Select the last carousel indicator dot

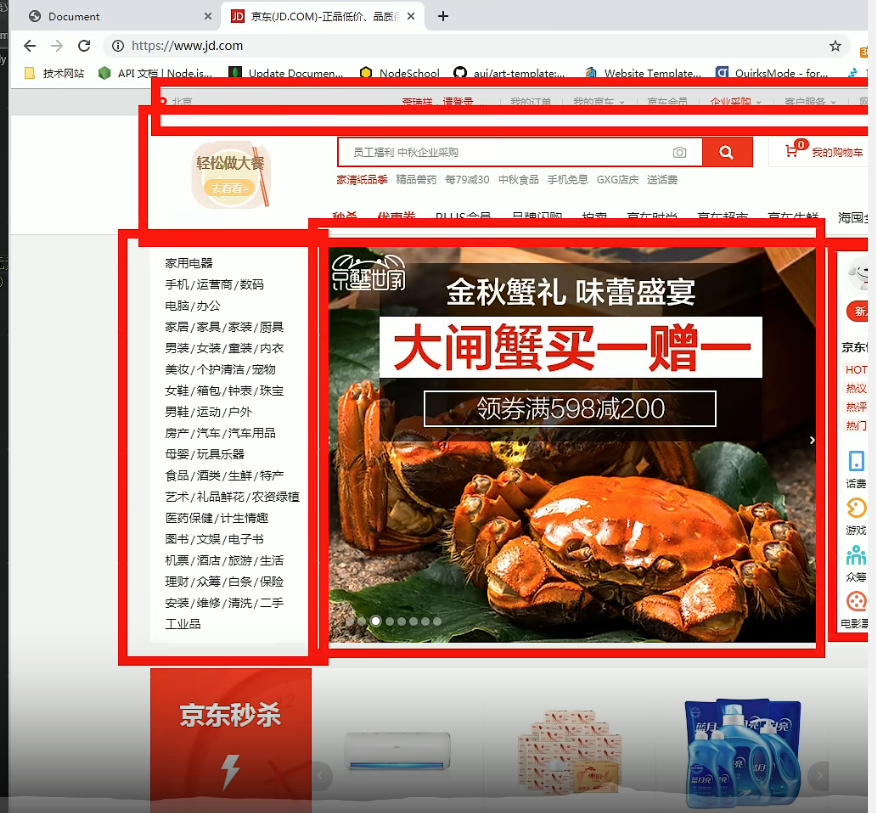(437, 621)
